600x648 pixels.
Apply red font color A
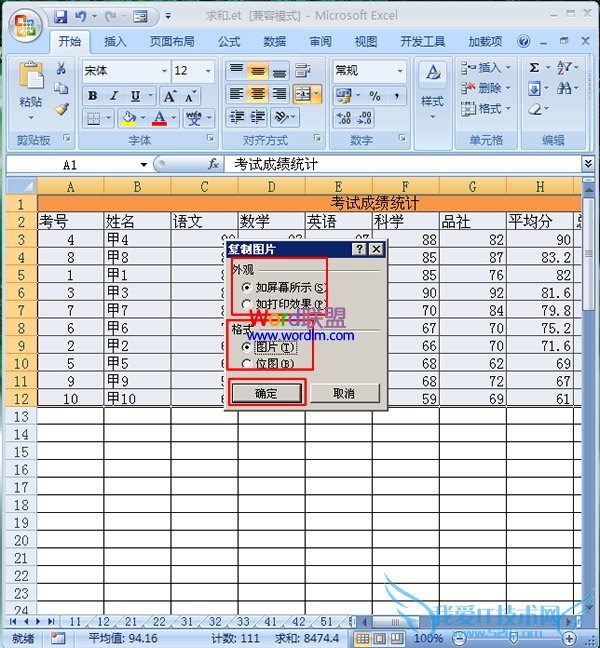[160, 119]
